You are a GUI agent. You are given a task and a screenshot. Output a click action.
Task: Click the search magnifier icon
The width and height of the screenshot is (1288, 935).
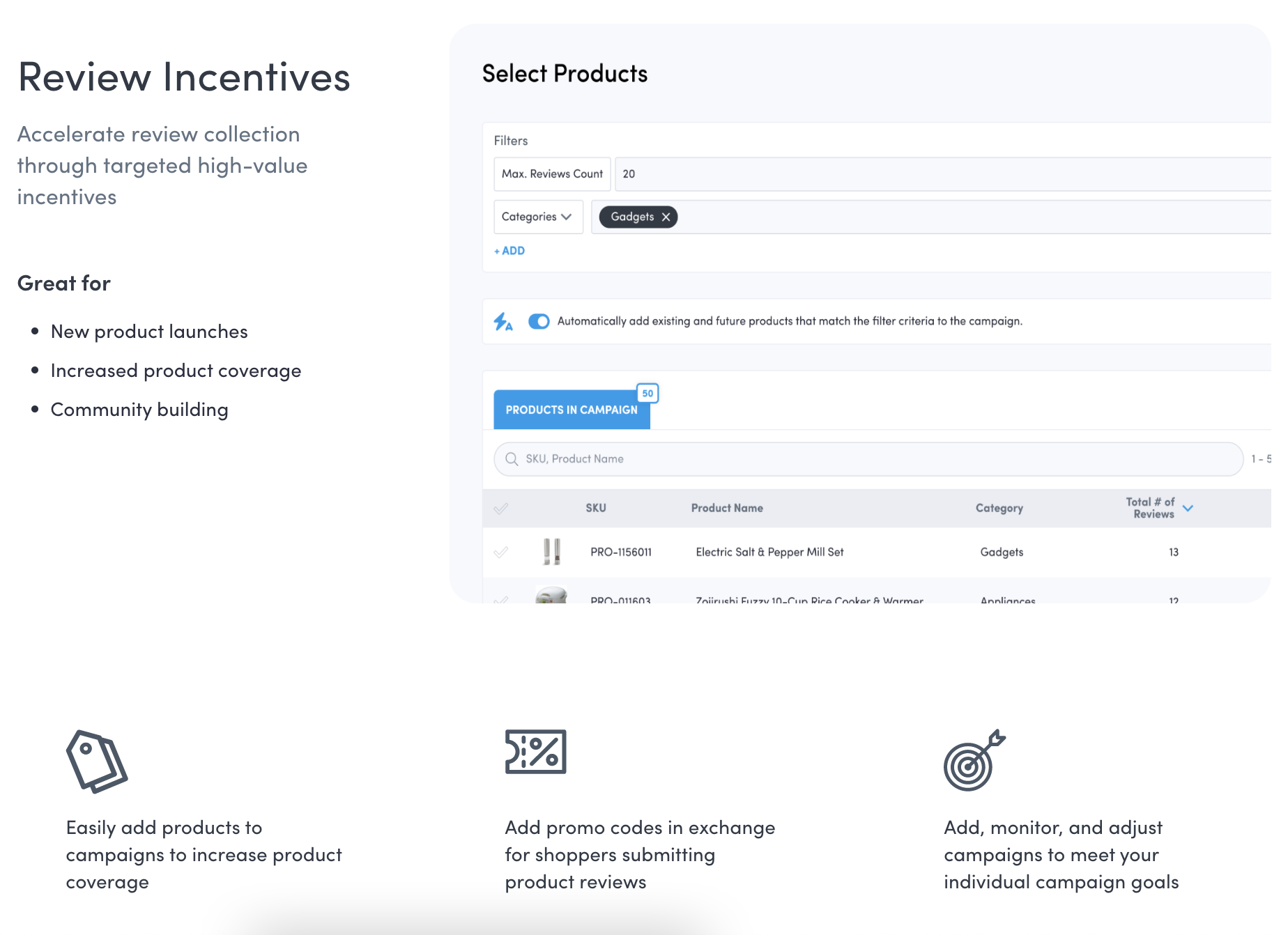[512, 459]
